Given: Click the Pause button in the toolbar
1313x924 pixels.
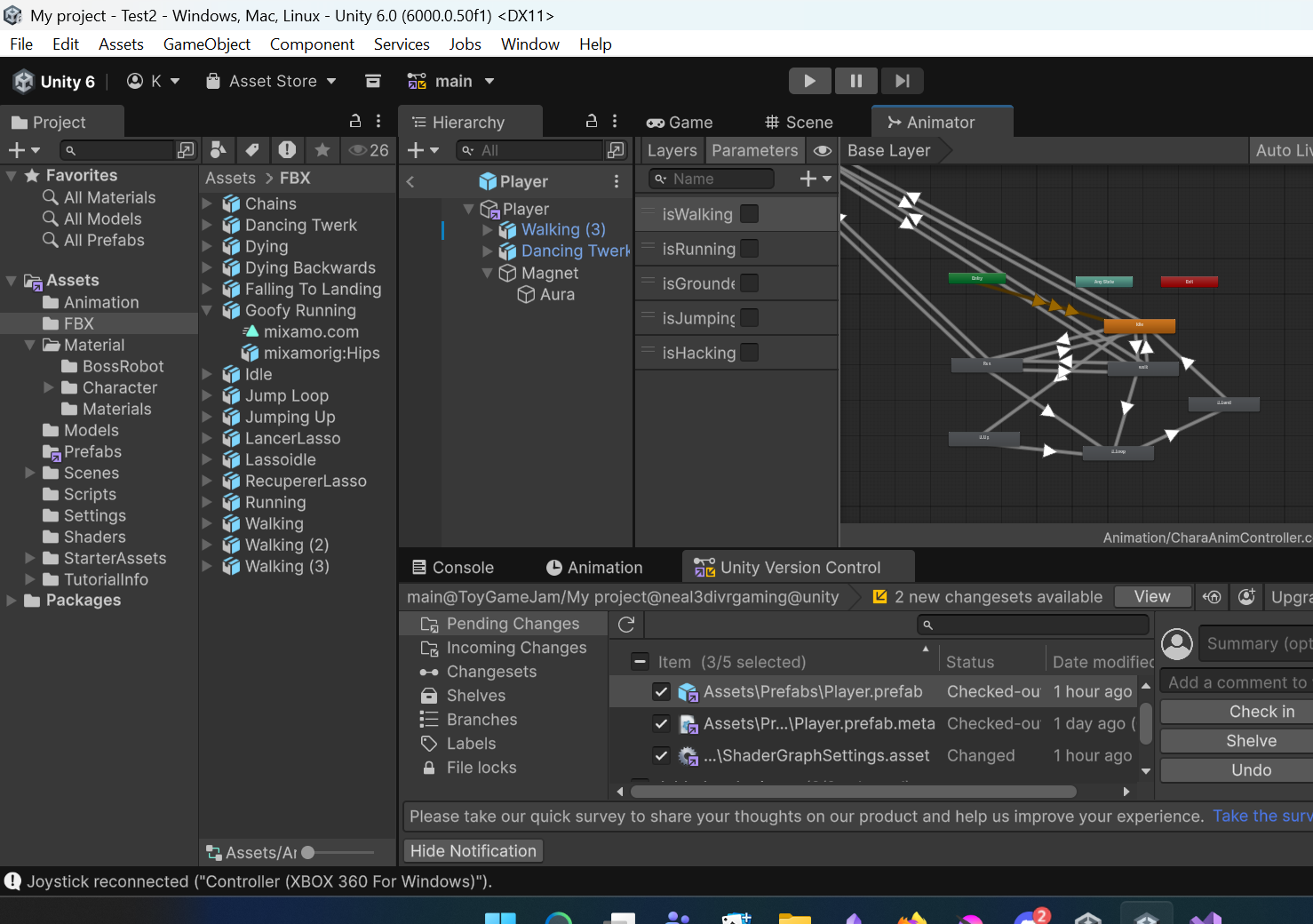Looking at the screenshot, I should pyautogui.click(x=856, y=81).
